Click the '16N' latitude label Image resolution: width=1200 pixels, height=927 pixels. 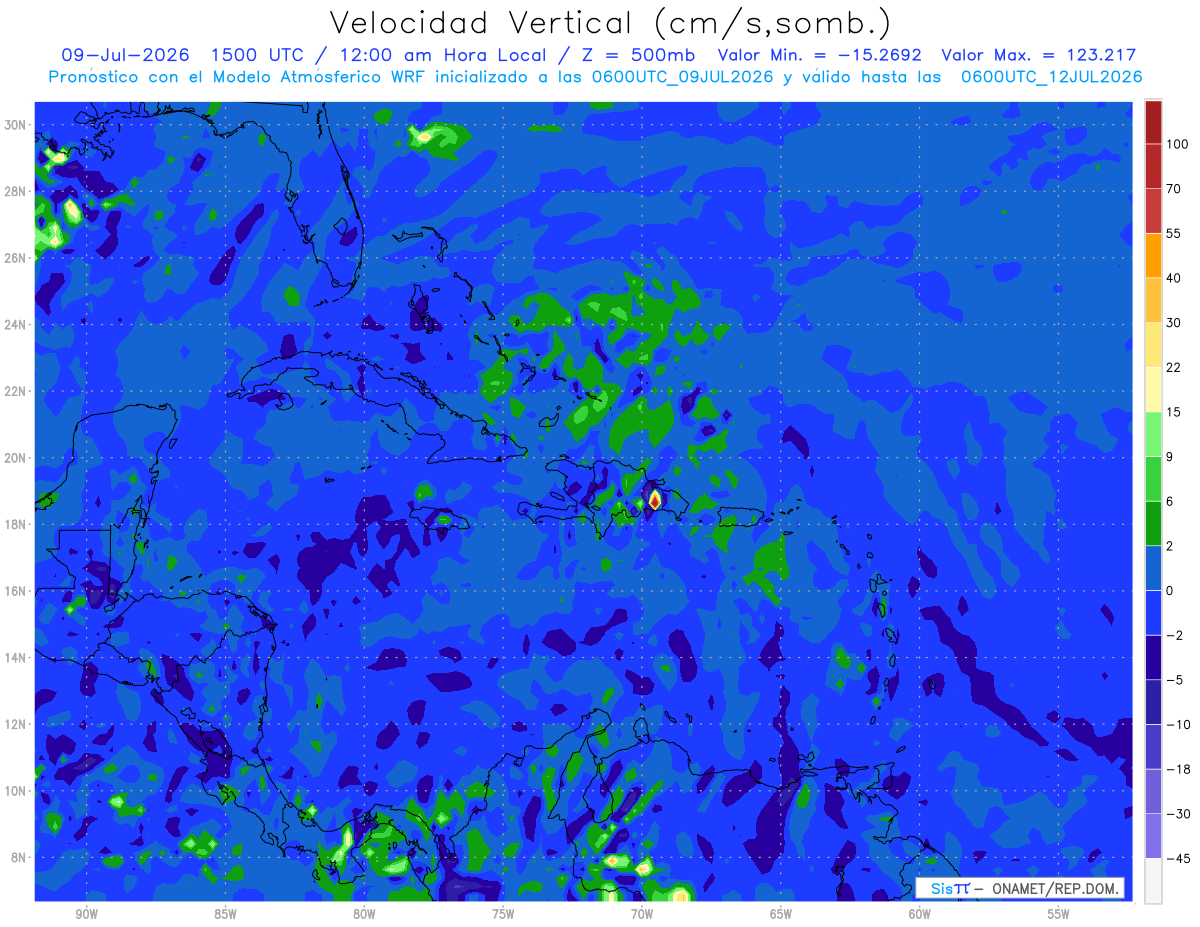(x=17, y=591)
